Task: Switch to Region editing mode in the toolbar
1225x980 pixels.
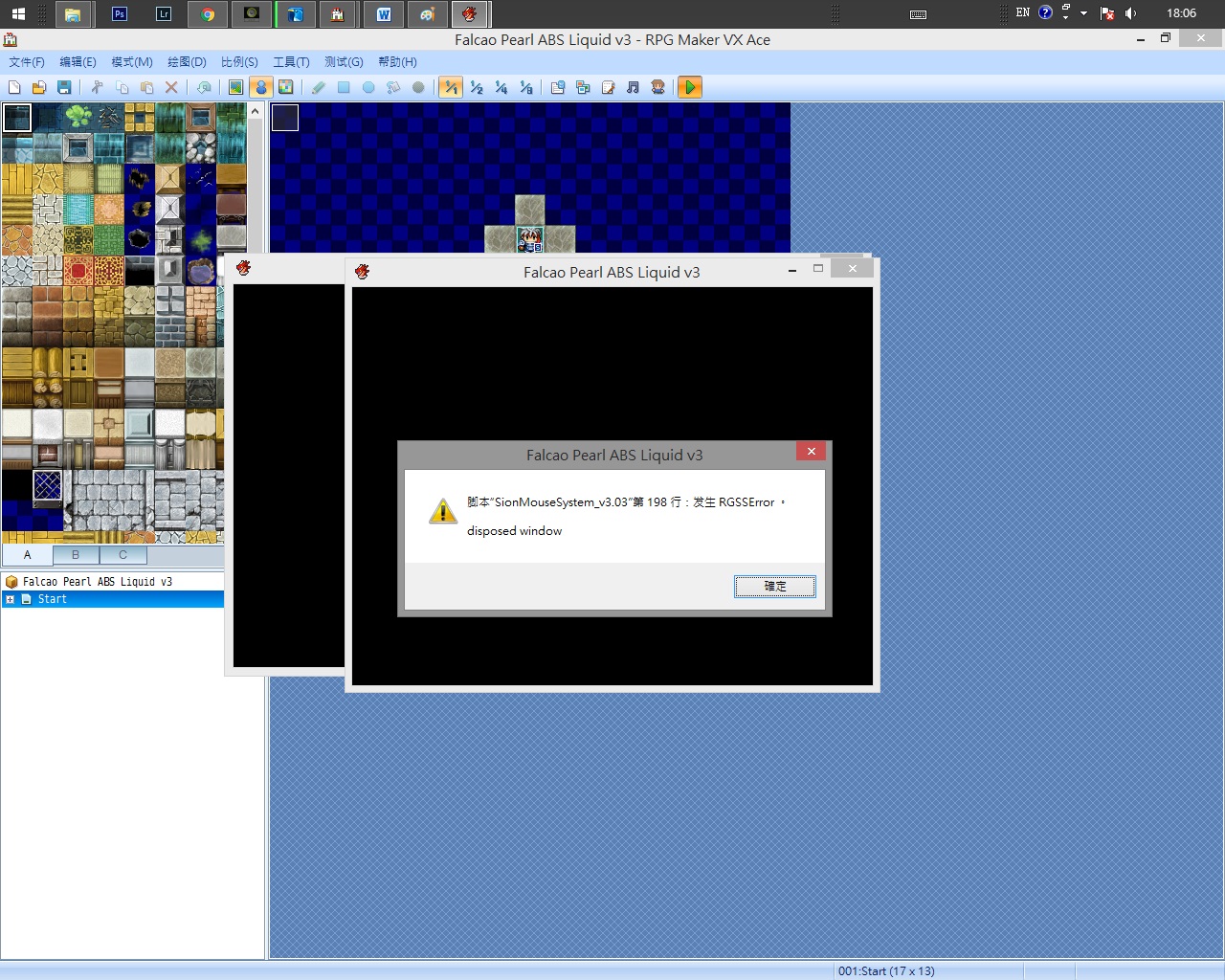Action: 285,87
